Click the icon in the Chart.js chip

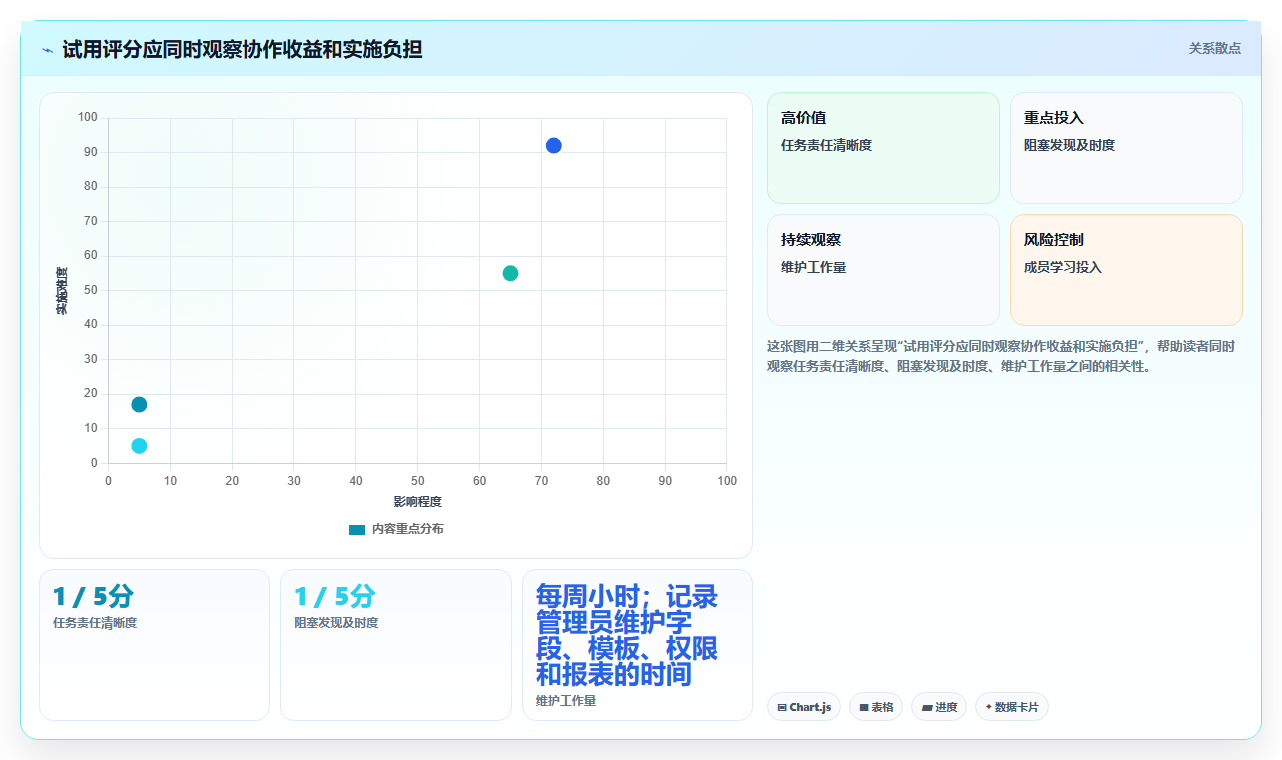[x=782, y=707]
